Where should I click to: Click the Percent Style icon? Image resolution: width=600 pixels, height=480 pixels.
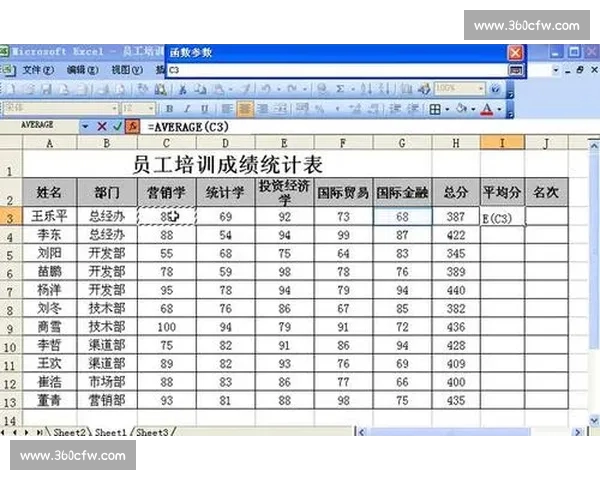click(320, 109)
